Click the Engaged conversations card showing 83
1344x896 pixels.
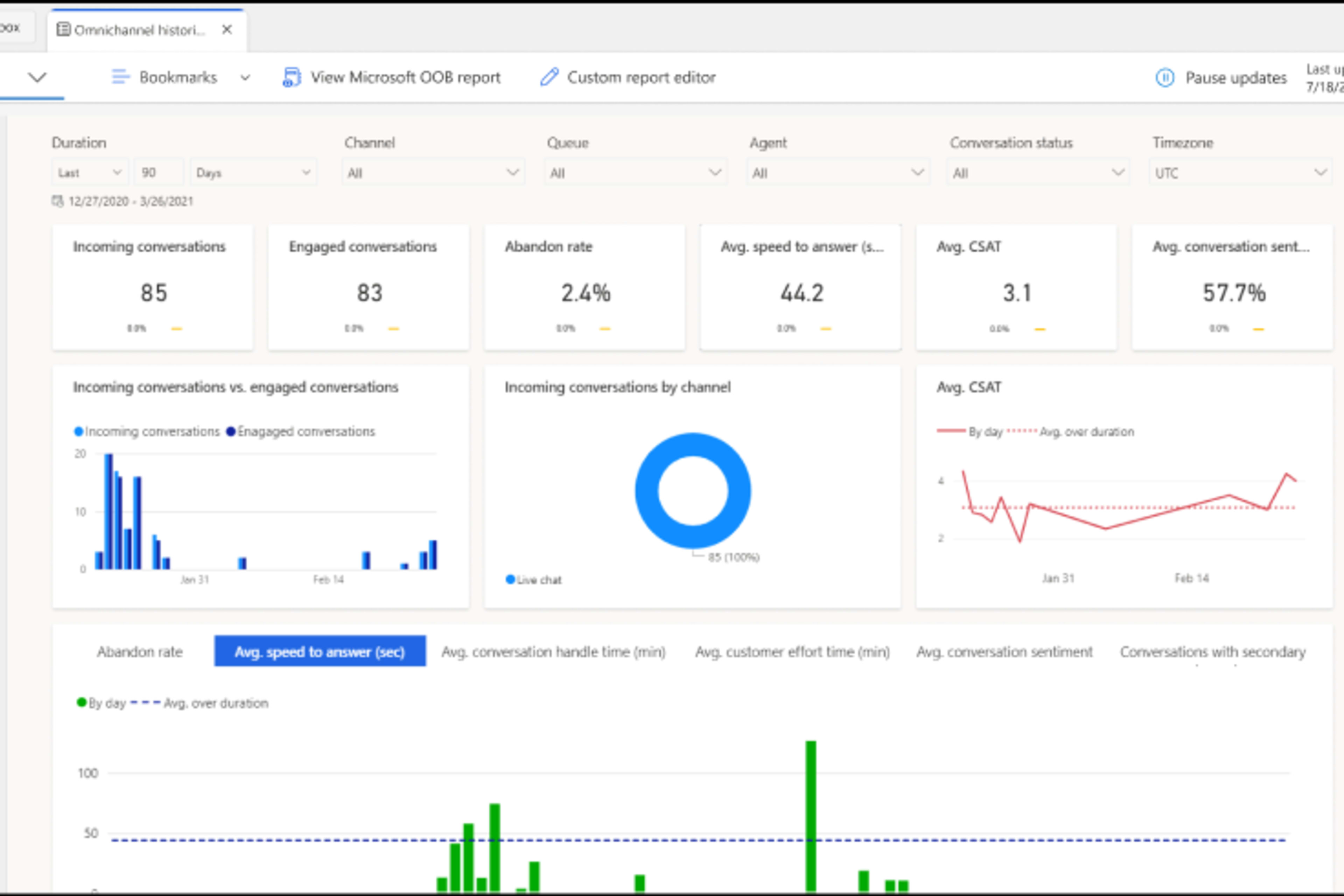[369, 287]
